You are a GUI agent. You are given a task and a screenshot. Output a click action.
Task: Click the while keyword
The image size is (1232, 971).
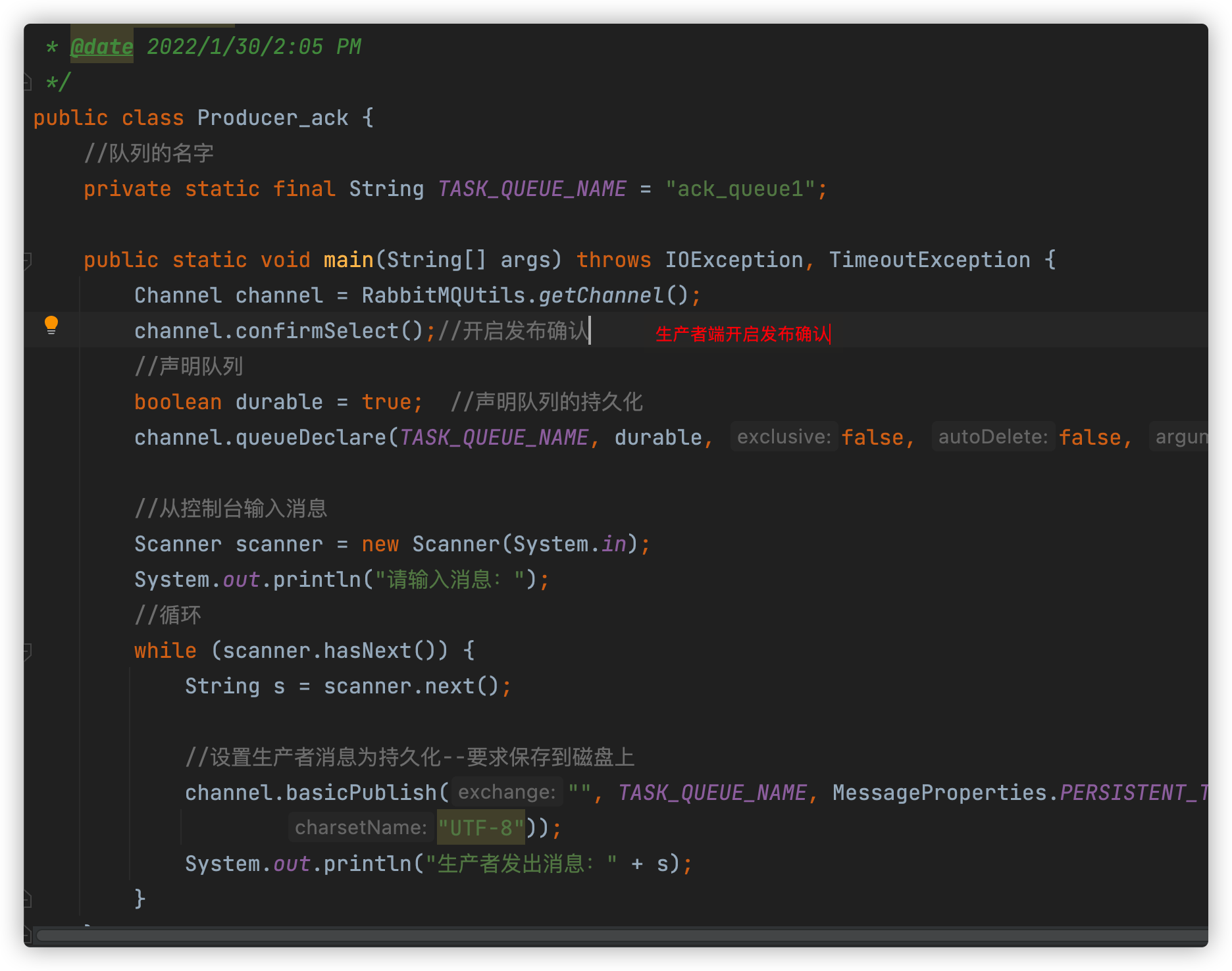165,651
